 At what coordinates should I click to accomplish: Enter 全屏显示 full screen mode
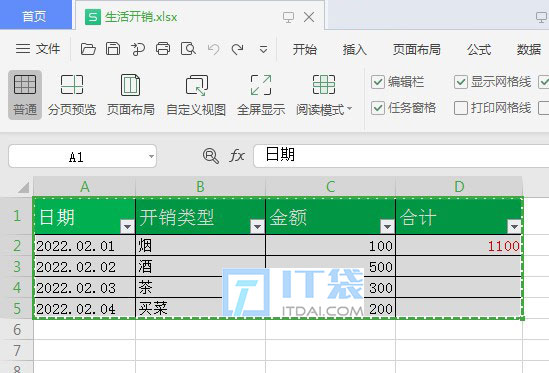pos(261,95)
